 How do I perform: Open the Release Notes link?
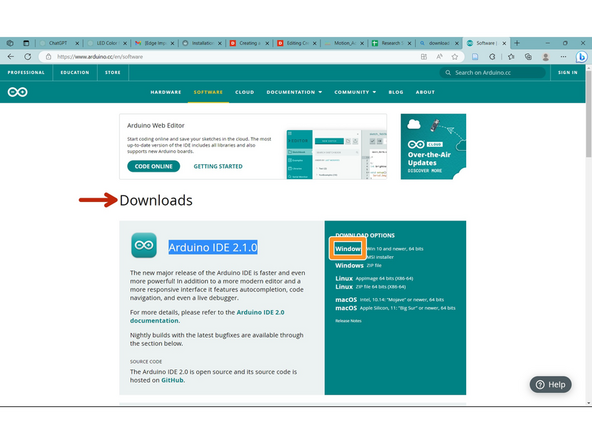(x=348, y=321)
